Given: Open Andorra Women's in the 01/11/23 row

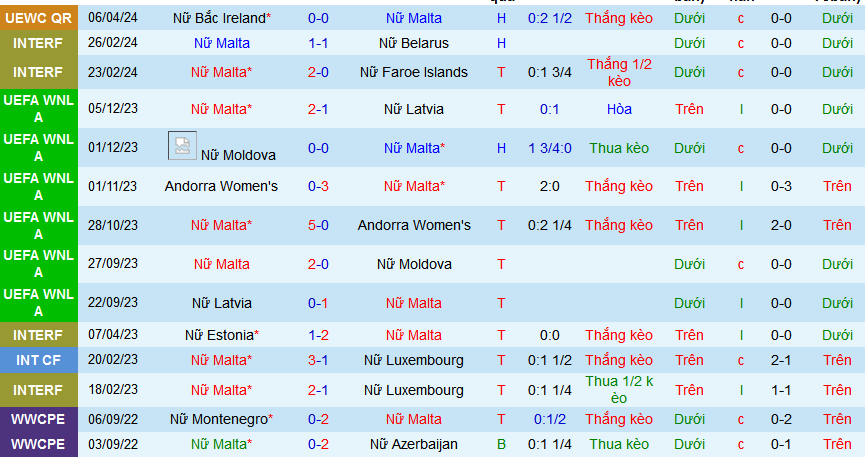Looking at the screenshot, I should coord(221,186).
